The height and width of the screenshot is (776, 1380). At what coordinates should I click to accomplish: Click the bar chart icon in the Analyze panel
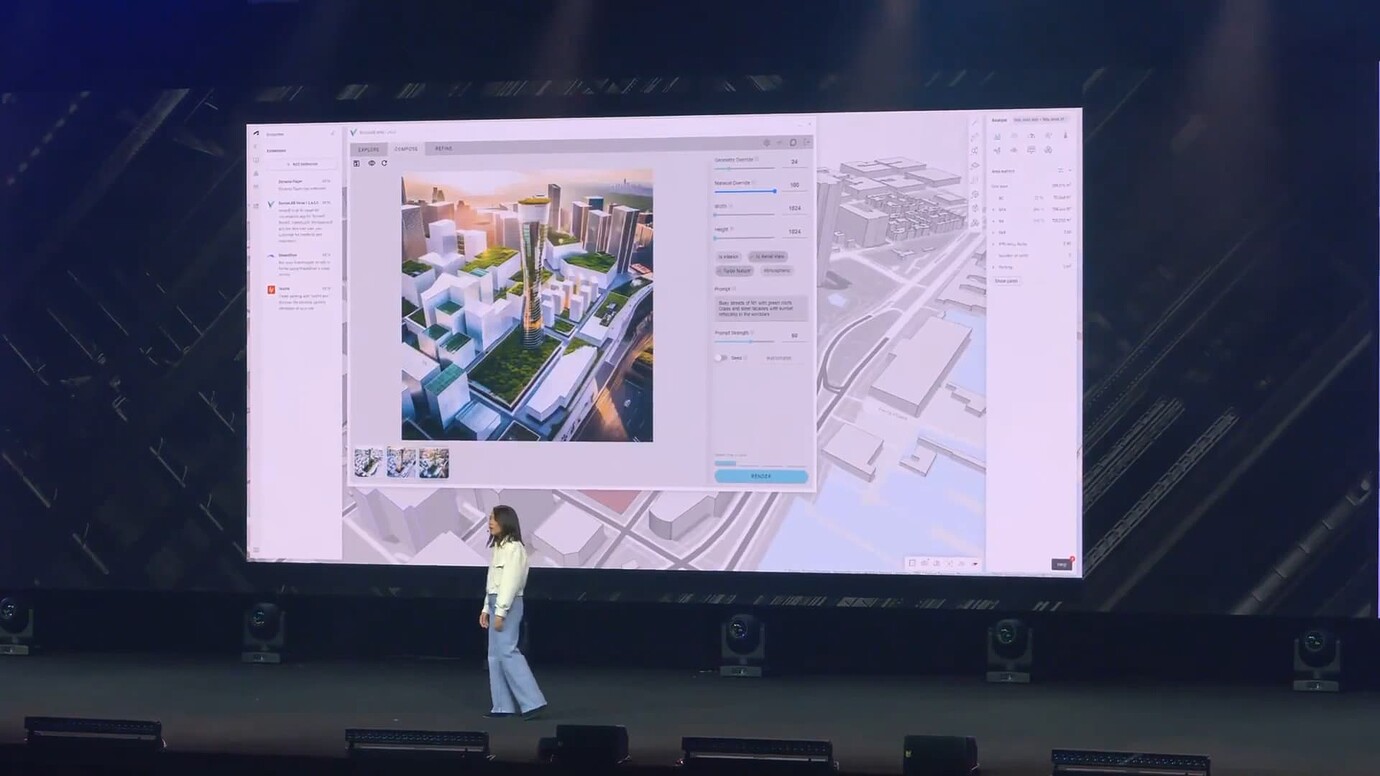coord(997,135)
